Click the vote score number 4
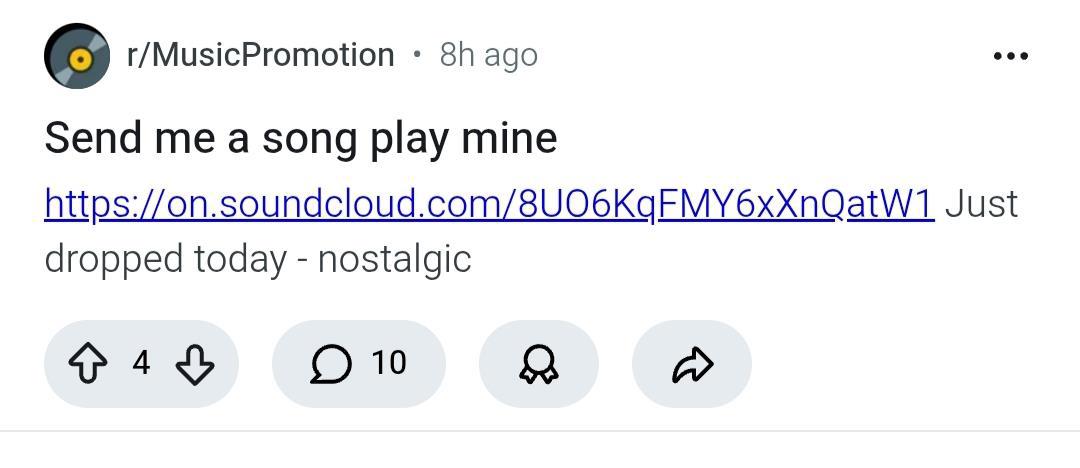The height and width of the screenshot is (468, 1080). click(141, 363)
